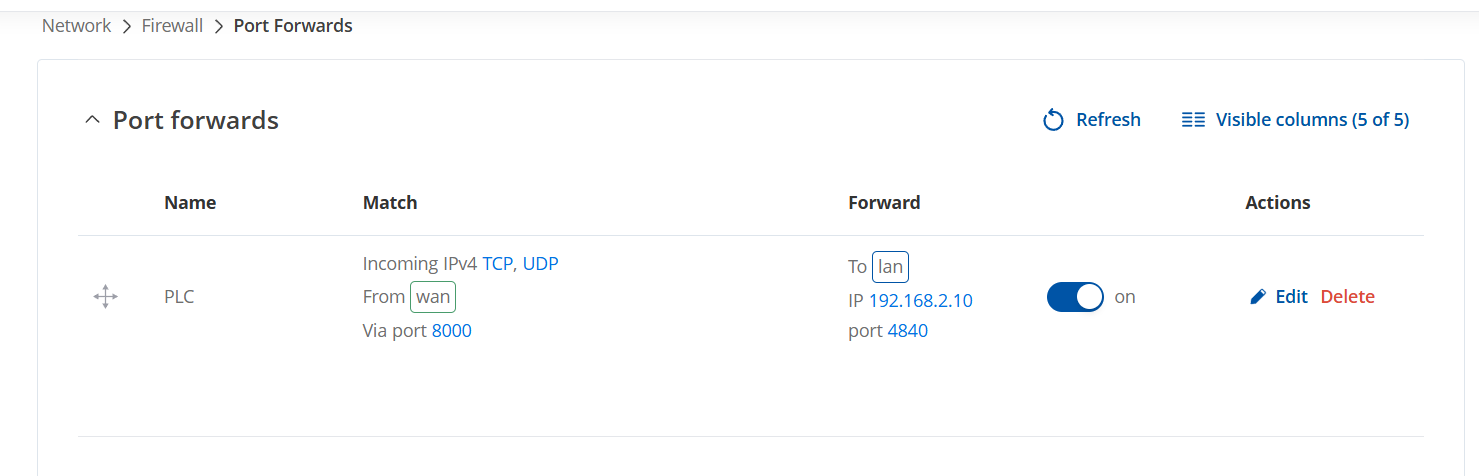Click the forward port 4840 link
The width and height of the screenshot is (1479, 476).
[x=907, y=330]
